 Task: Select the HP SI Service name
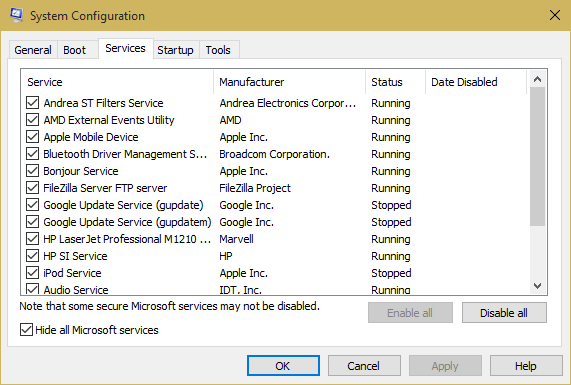coord(75,256)
